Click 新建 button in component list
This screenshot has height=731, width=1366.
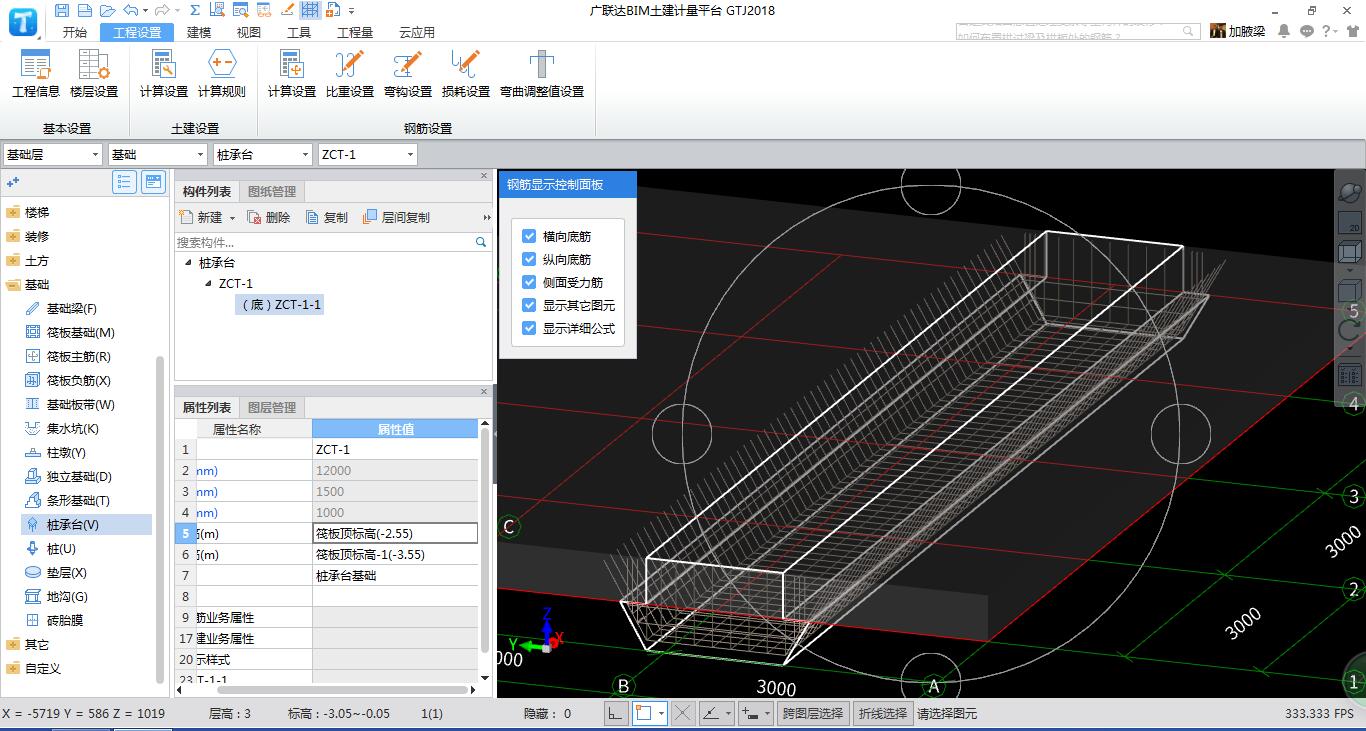201,218
